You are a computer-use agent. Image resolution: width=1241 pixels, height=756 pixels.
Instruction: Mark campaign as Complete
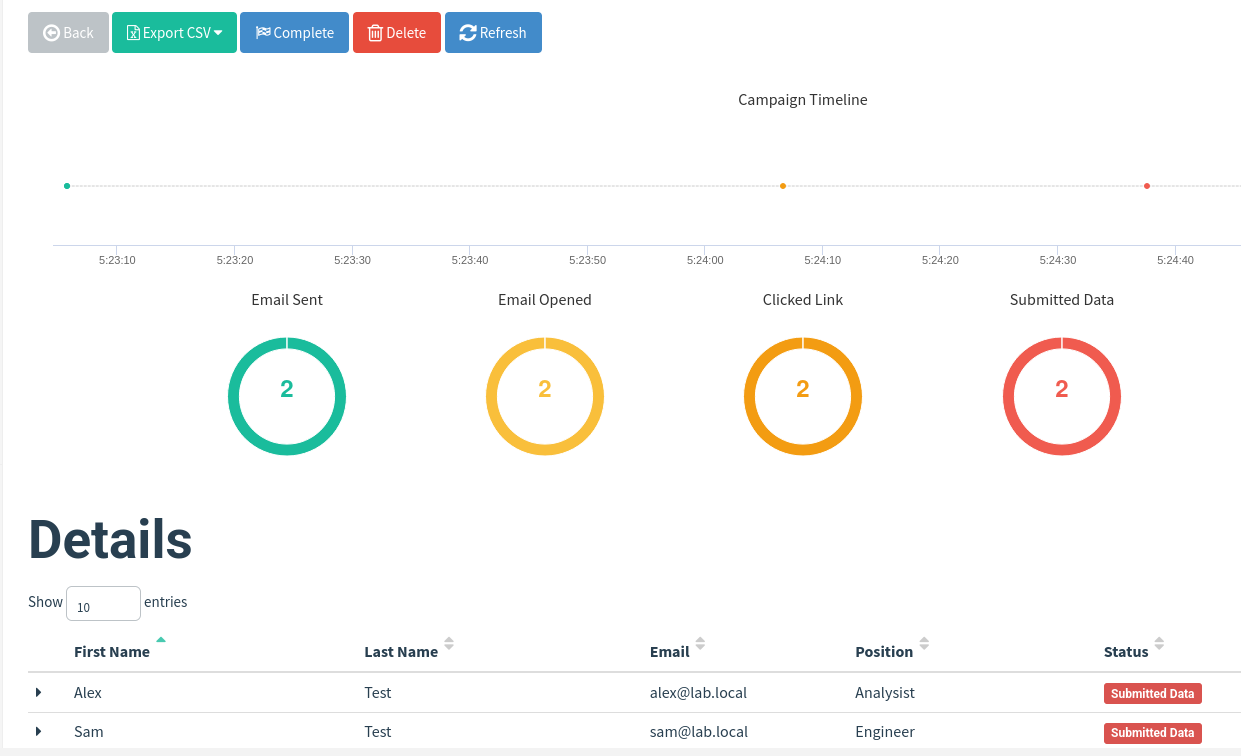point(294,33)
